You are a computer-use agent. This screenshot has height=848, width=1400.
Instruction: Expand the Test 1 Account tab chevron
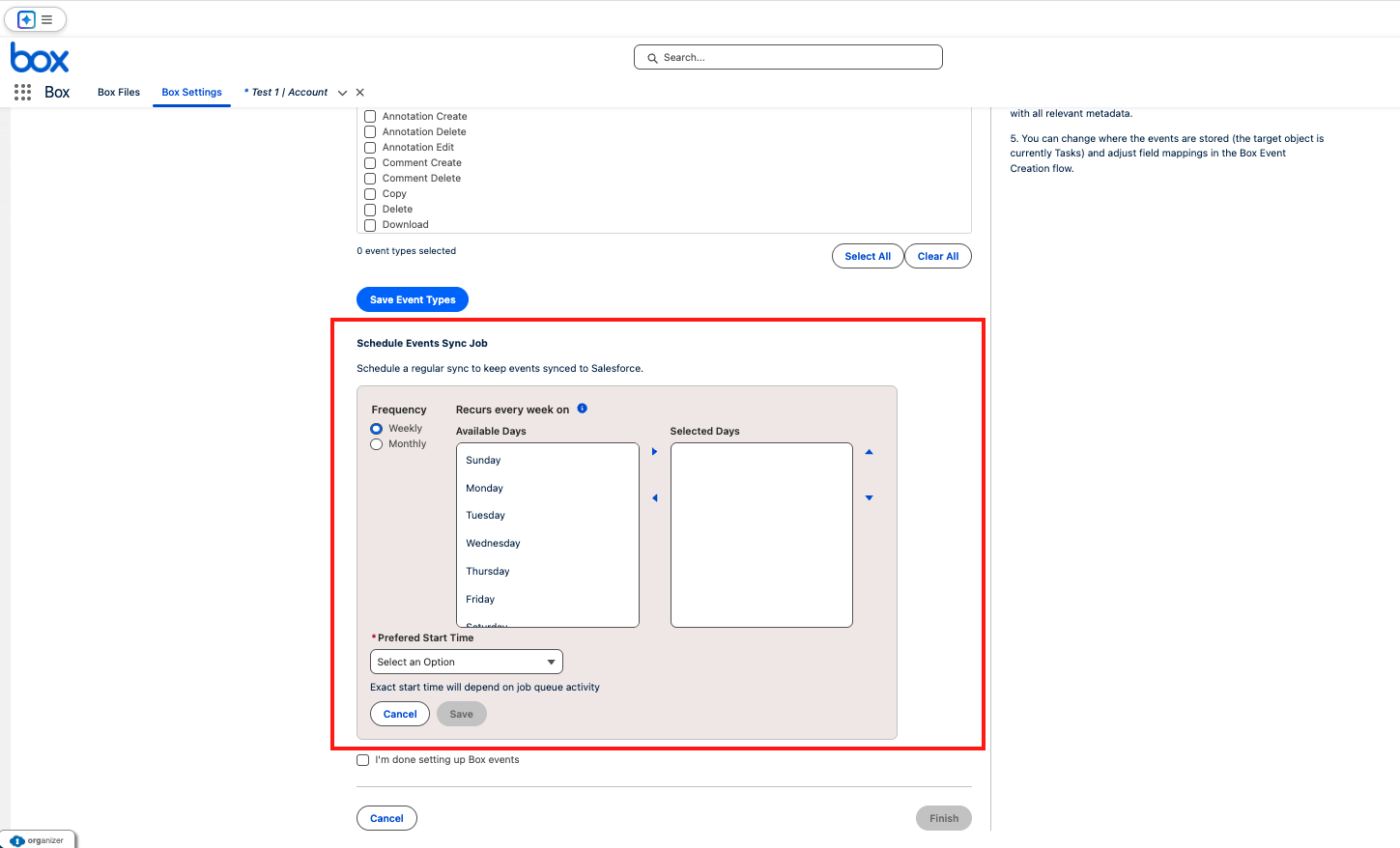point(342,93)
